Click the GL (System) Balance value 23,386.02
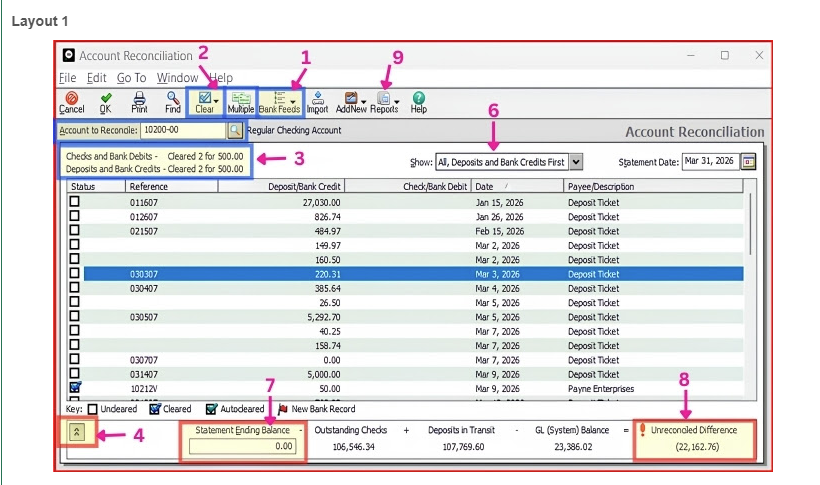The height and width of the screenshot is (485, 820). coord(573,447)
